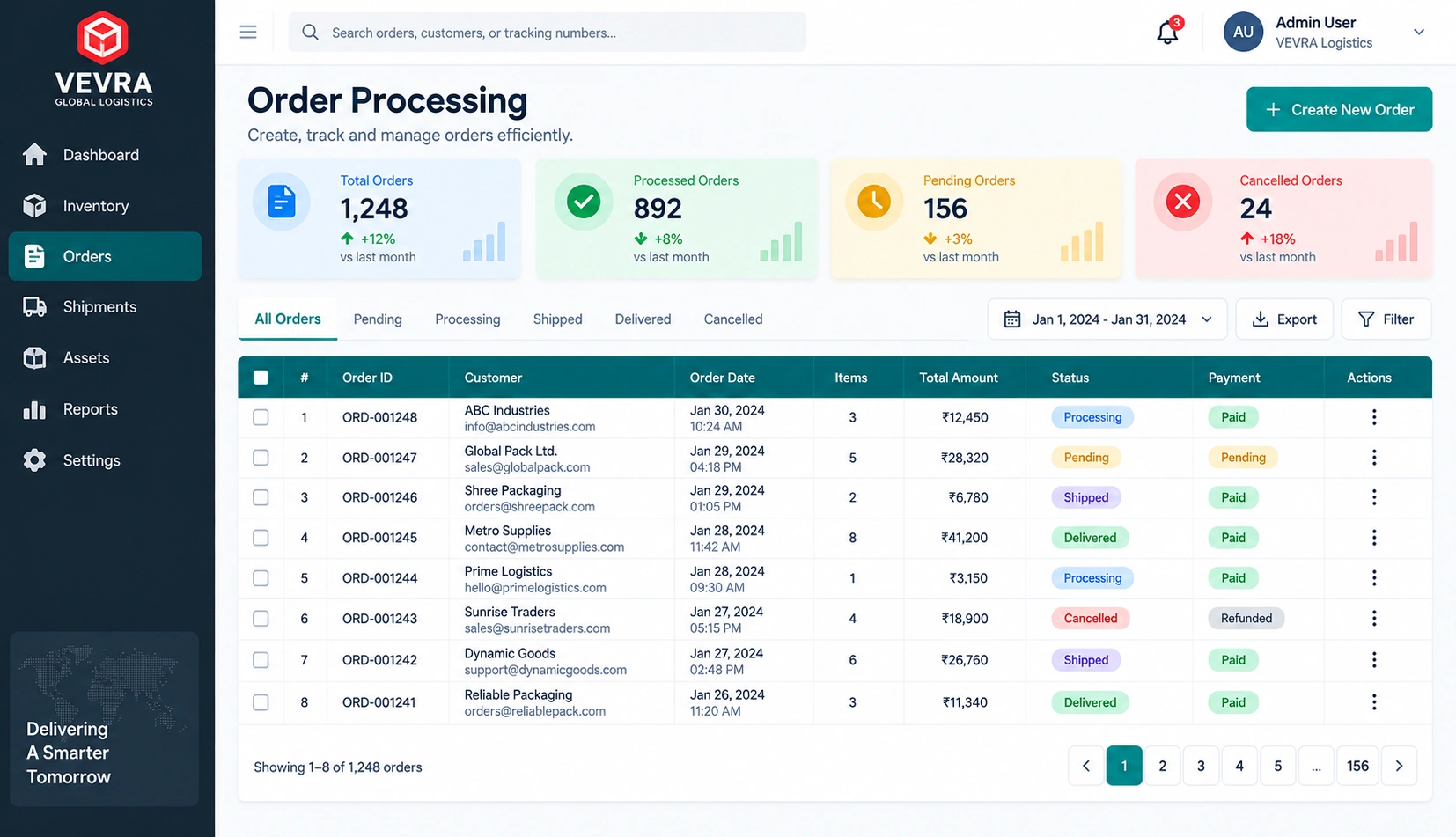Image resolution: width=1456 pixels, height=837 pixels.
Task: Click the AU user avatar
Action: [1243, 33]
